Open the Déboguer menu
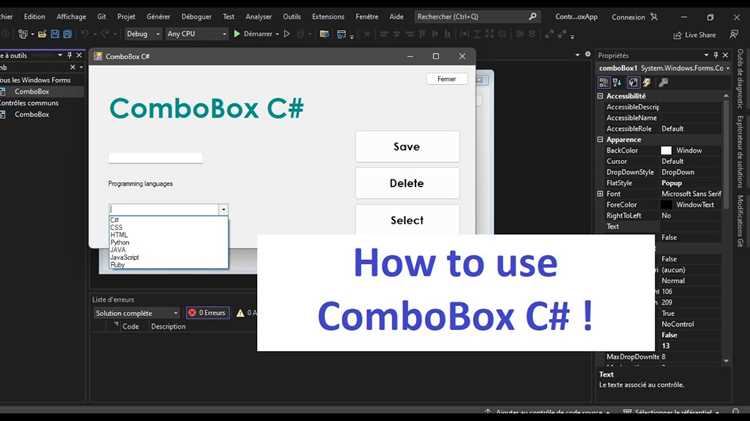Viewport: 750px width, 421px height. click(196, 17)
